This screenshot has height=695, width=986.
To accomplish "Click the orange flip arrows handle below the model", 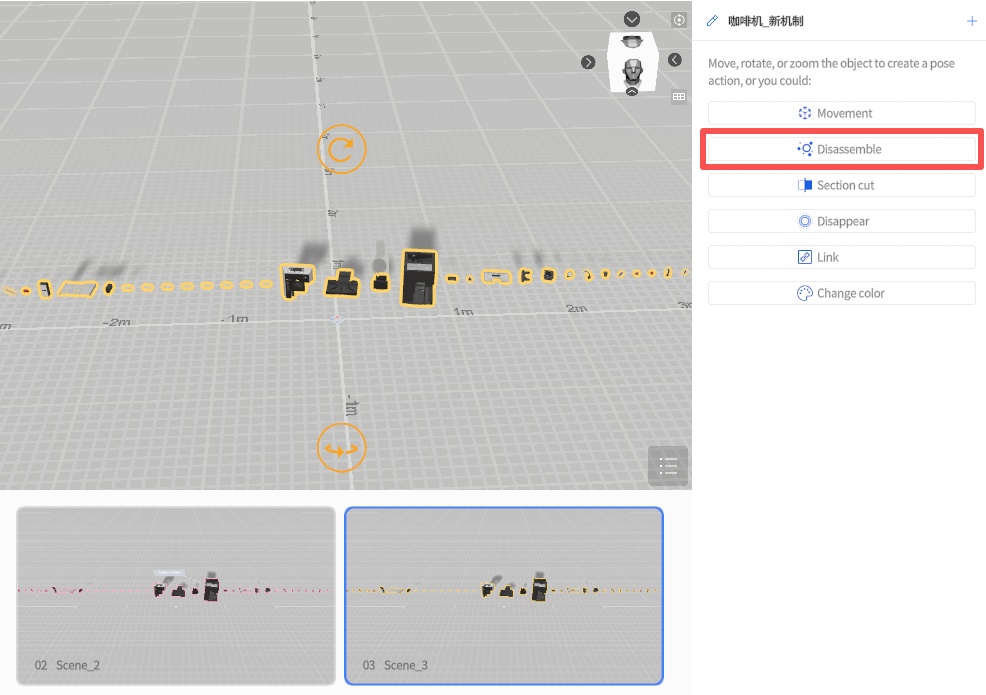I will 342,448.
